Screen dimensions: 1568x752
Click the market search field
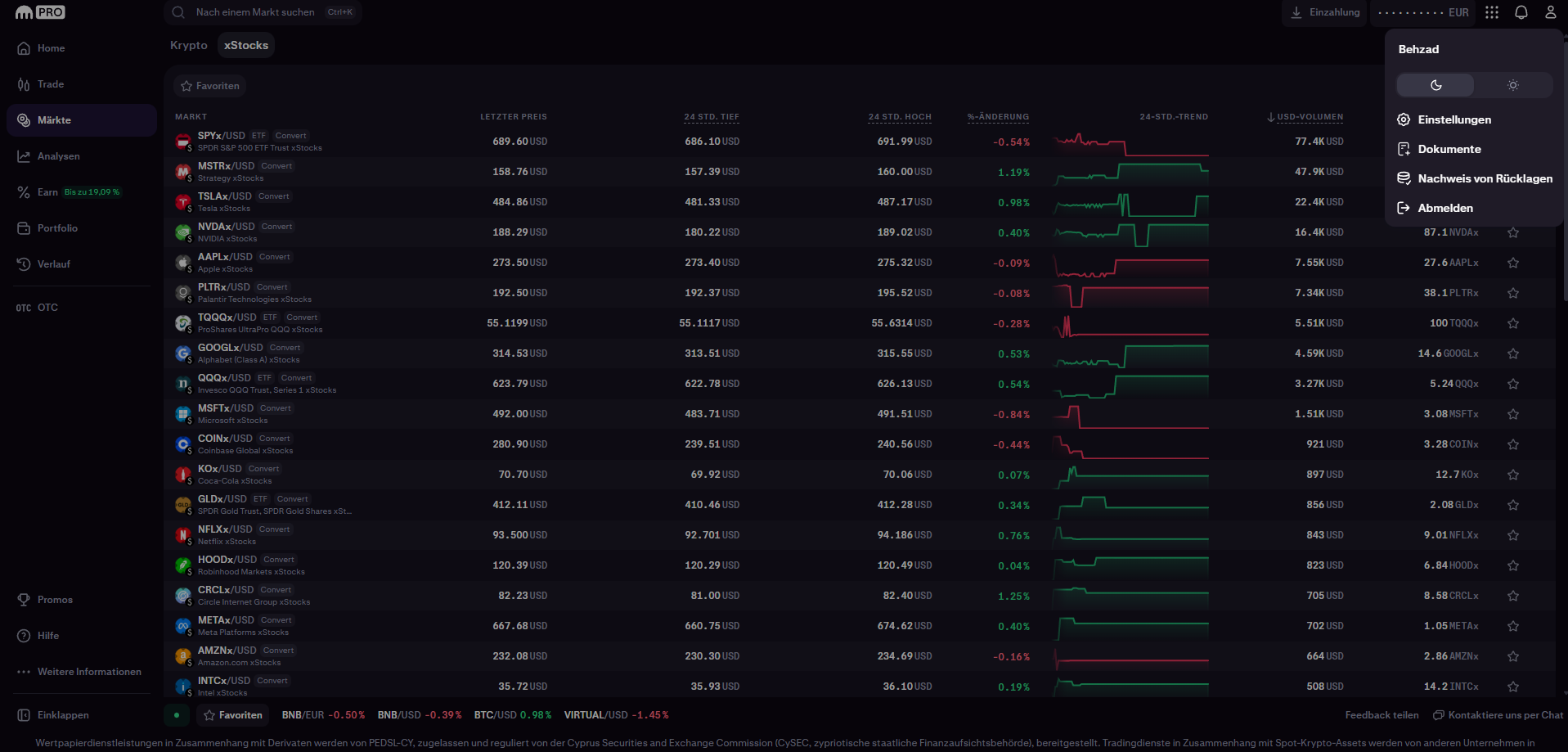(x=263, y=12)
